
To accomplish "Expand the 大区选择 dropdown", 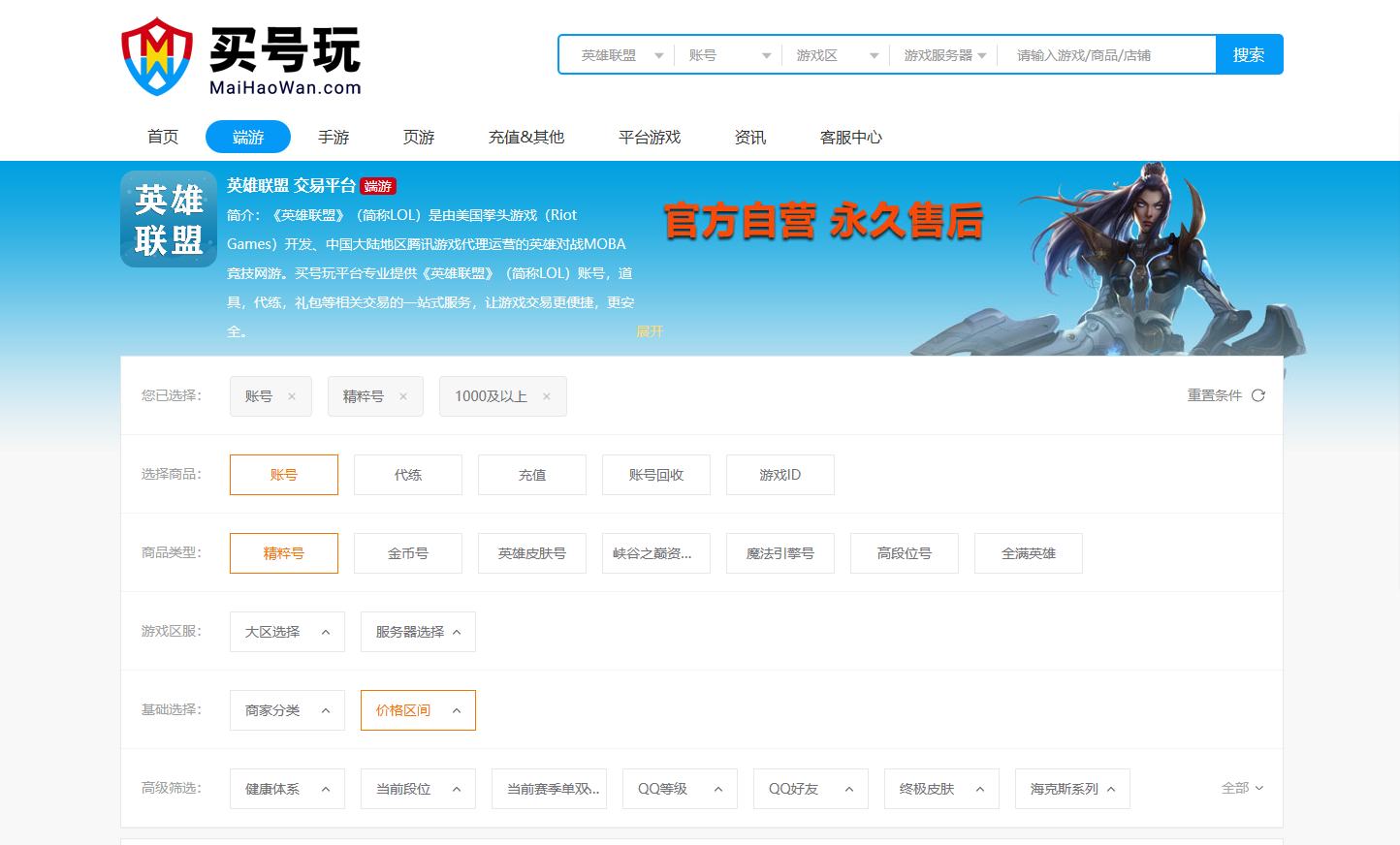I will 287,632.
